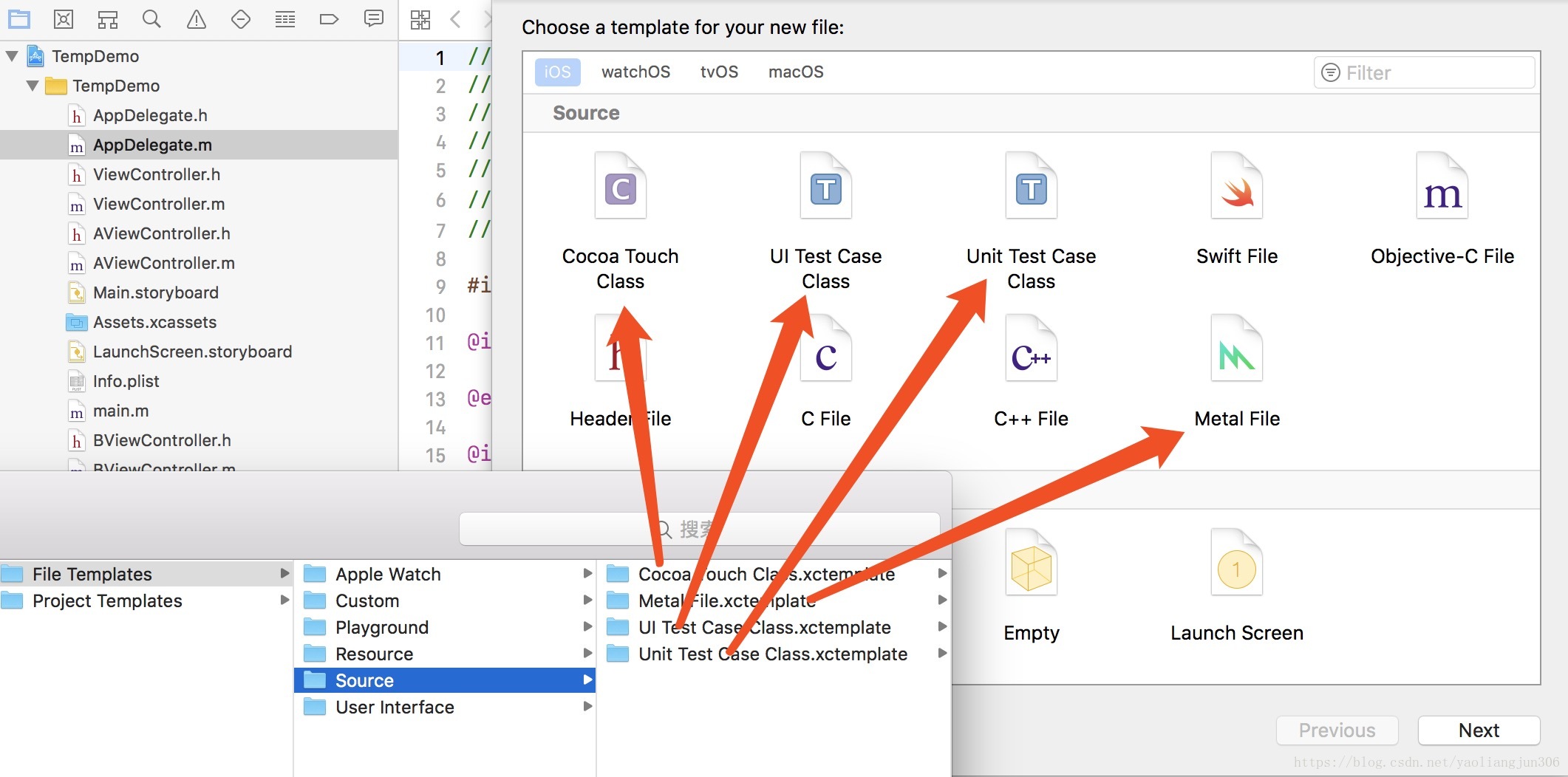Select the Empty template
Image resolution: width=1568 pixels, height=777 pixels.
(1032, 586)
